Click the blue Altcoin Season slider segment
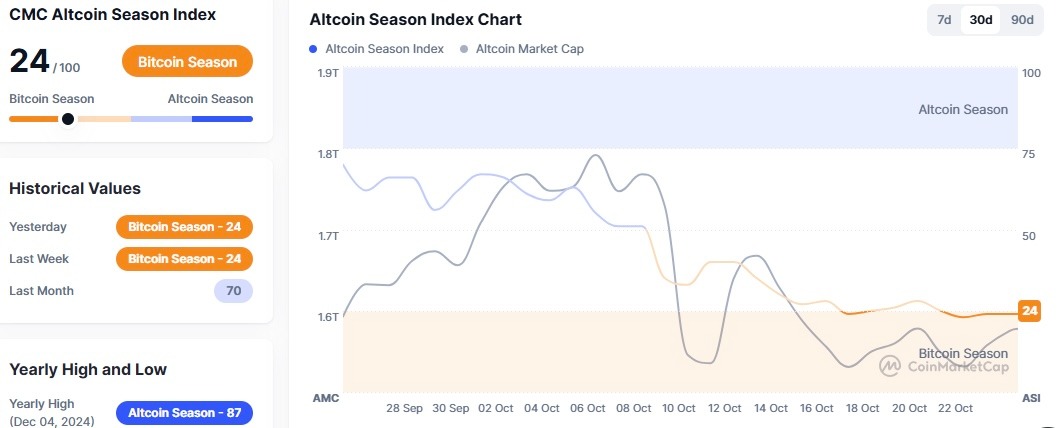 [222, 119]
